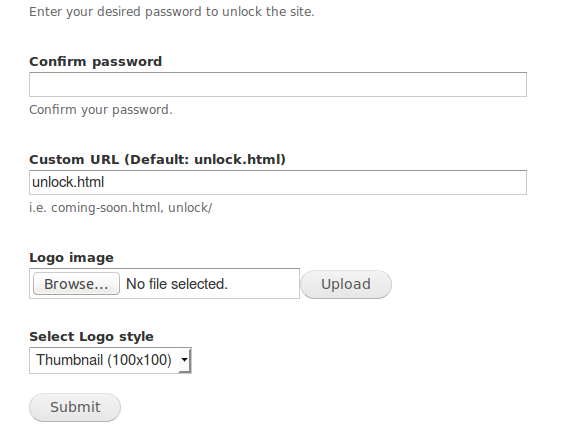This screenshot has height=439, width=580.
Task: Click the Custom URL label
Action: [157, 159]
